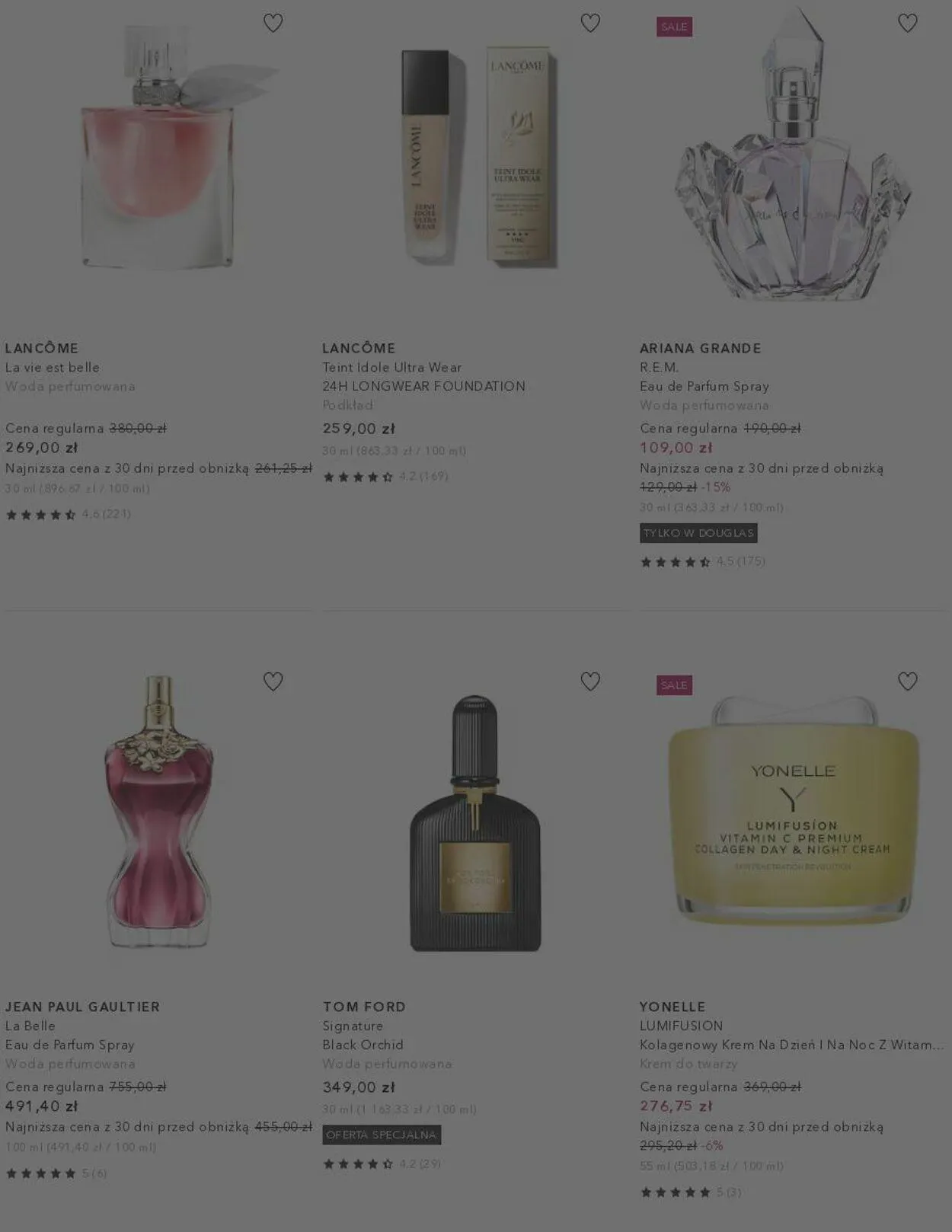View Ariana Grande R.E.M. bottle image
Image resolution: width=952 pixels, height=1232 pixels.
(x=792, y=156)
